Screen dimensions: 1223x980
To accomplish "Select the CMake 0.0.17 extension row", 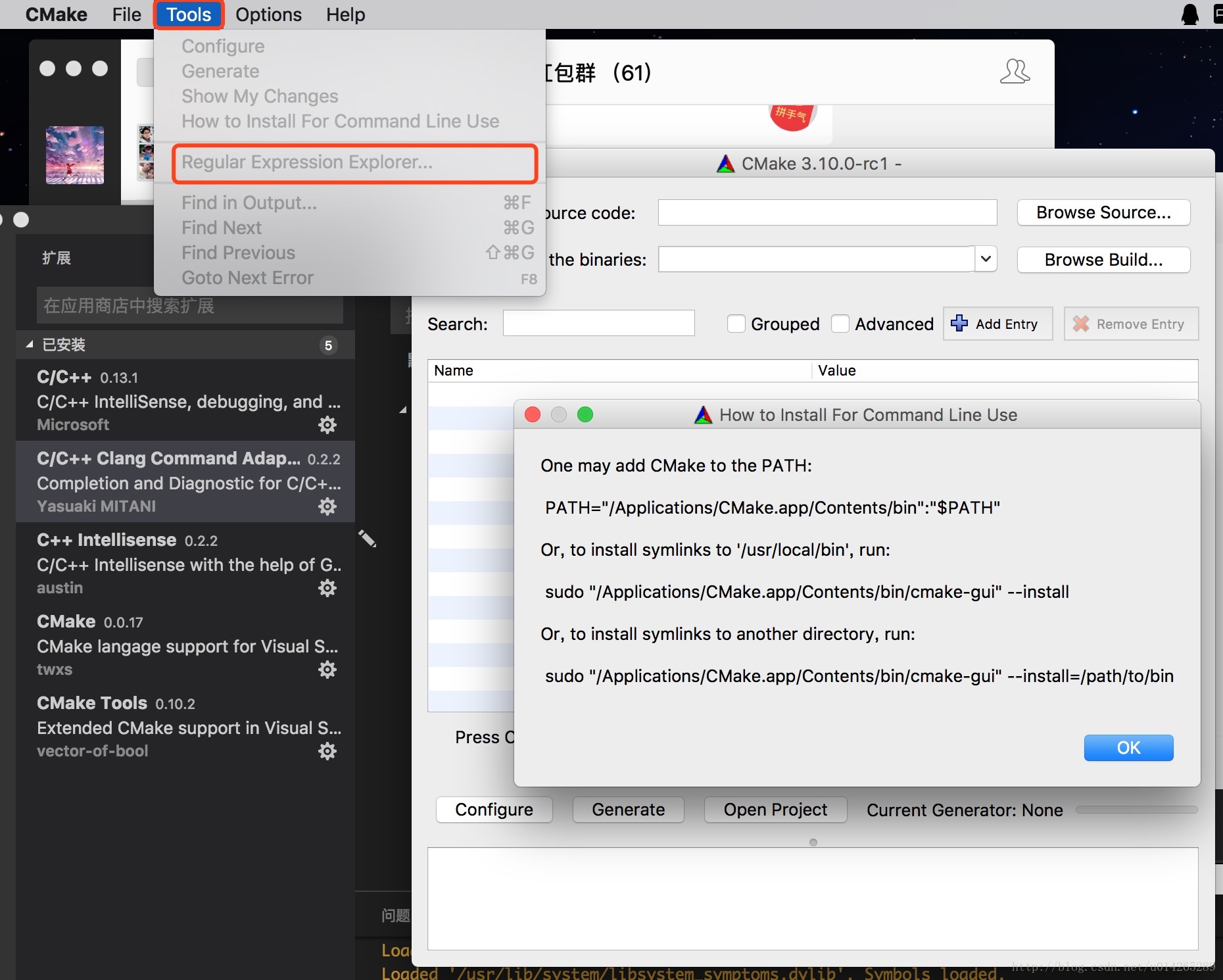I will tap(185, 645).
